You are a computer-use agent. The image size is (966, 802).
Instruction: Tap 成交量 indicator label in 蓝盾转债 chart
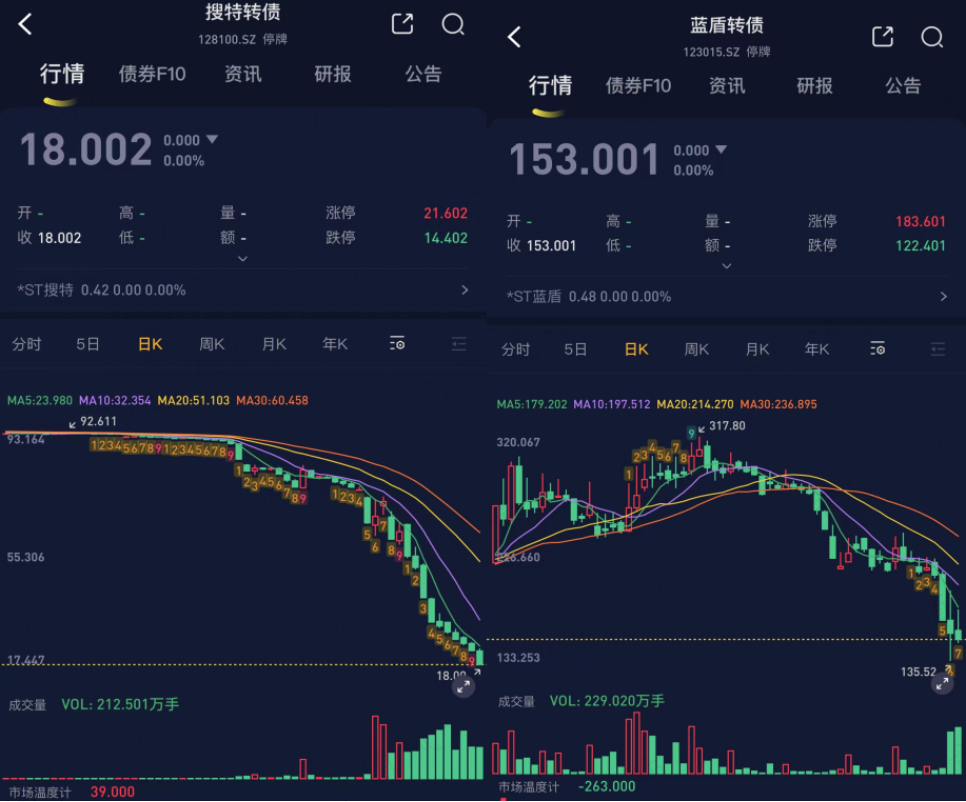point(516,702)
